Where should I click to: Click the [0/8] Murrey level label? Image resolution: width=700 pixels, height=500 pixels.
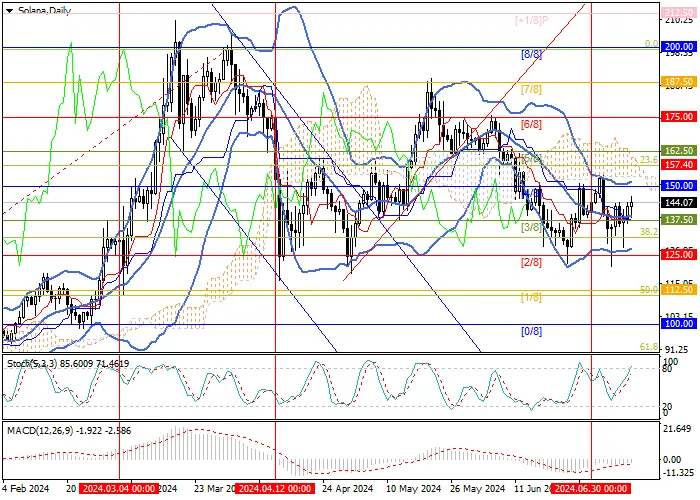531,331
